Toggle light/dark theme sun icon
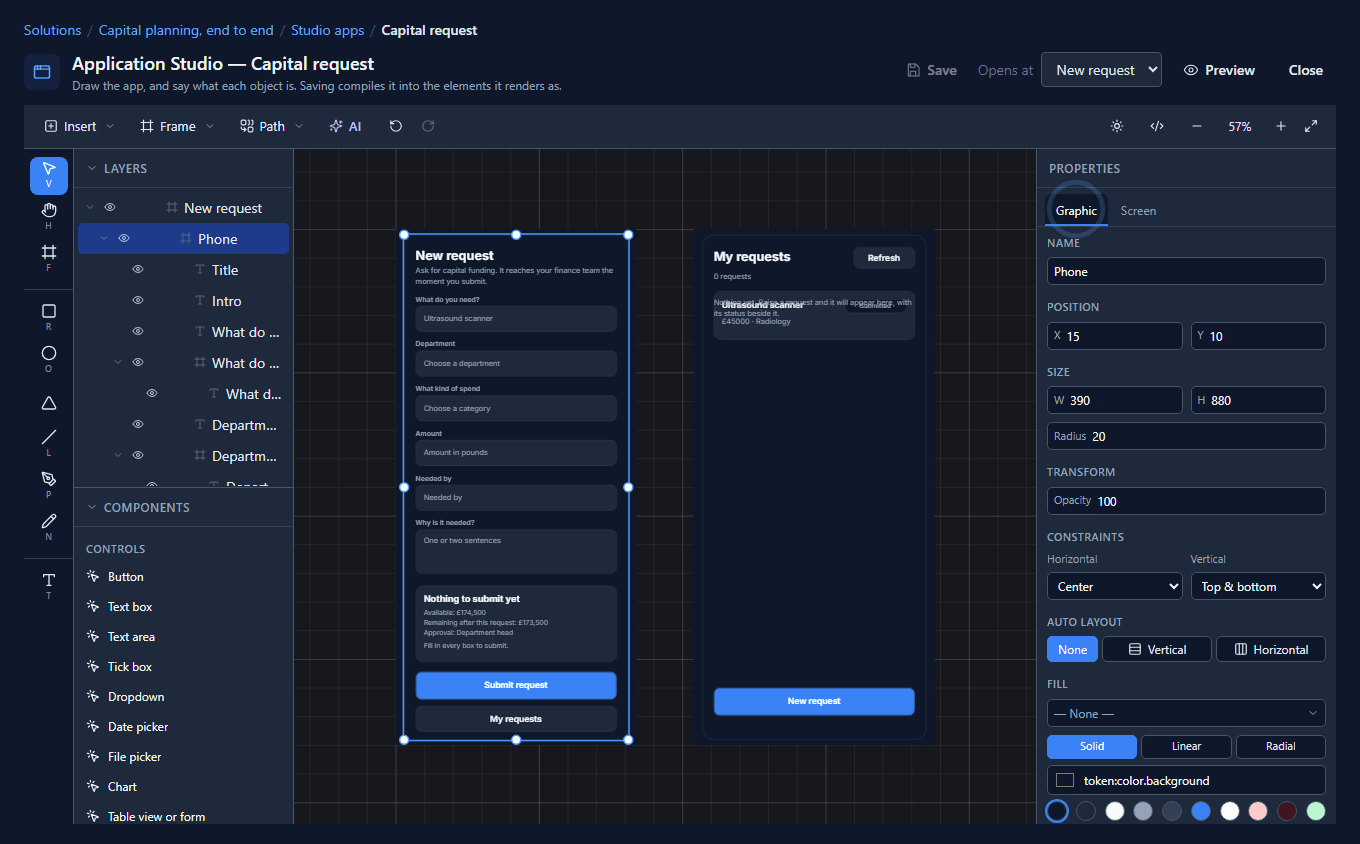The height and width of the screenshot is (844, 1360). [1117, 126]
